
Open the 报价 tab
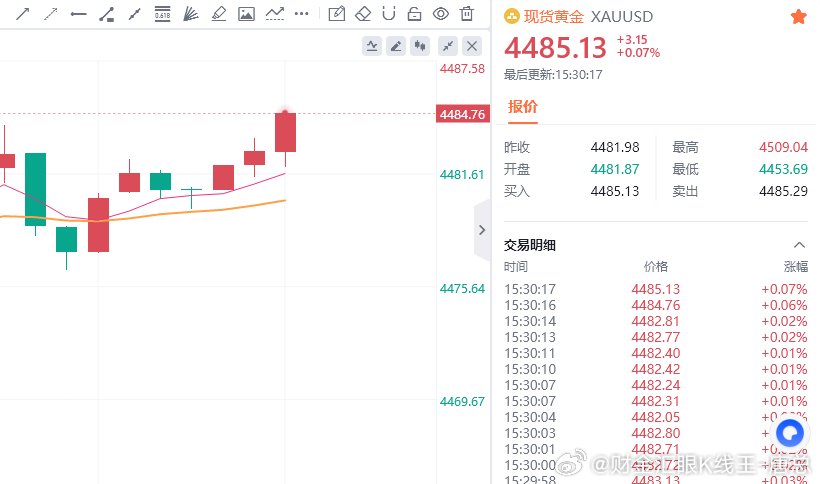click(523, 107)
